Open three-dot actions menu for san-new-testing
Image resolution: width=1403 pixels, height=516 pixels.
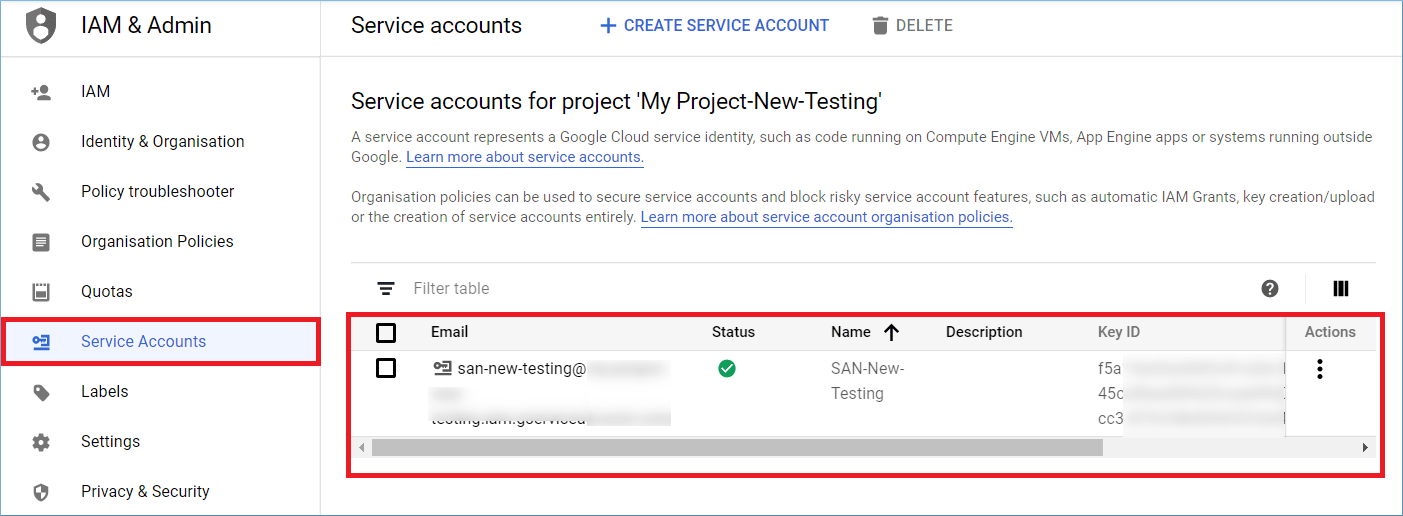[1320, 369]
